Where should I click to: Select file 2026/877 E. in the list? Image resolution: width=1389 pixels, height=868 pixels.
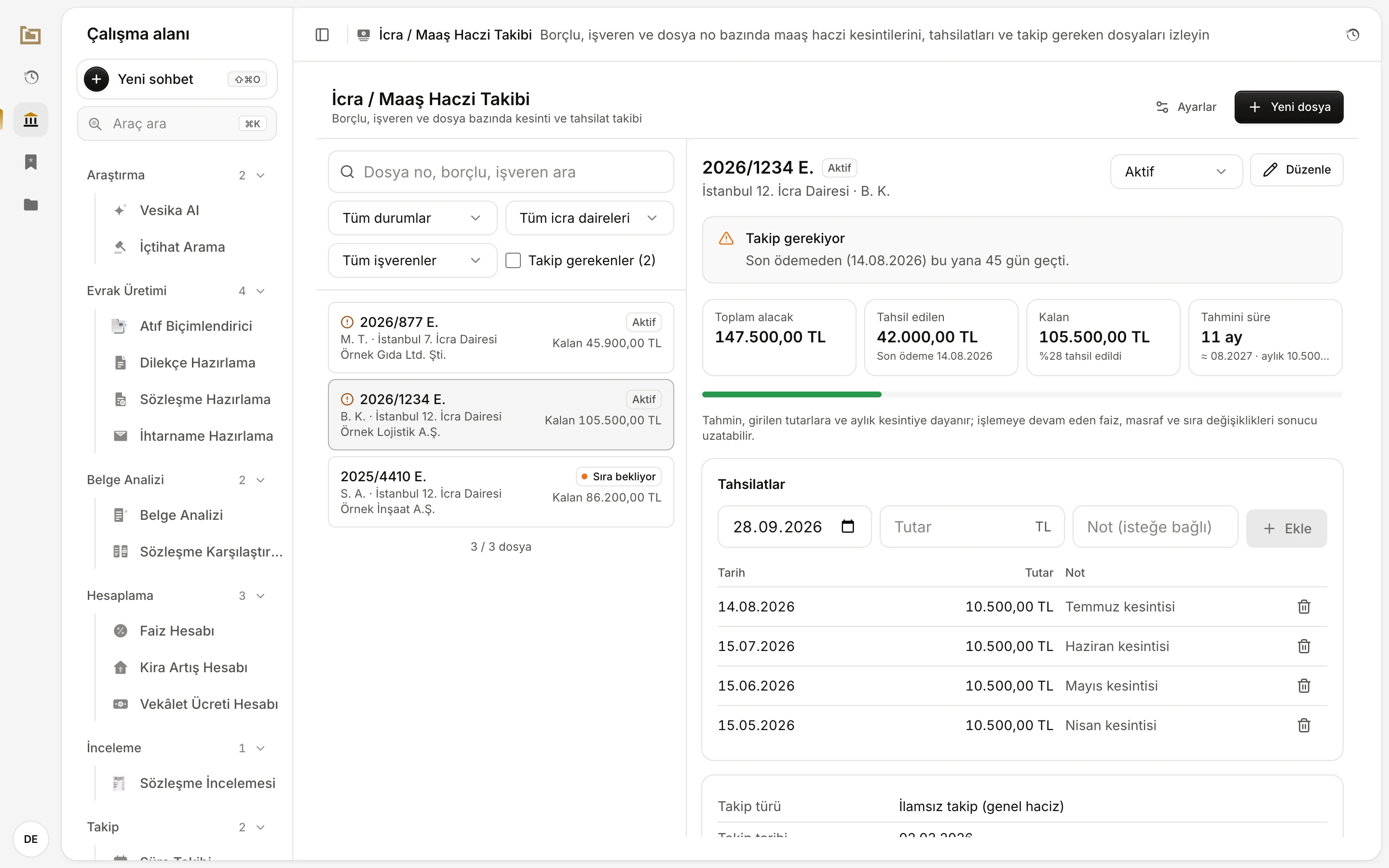point(501,338)
